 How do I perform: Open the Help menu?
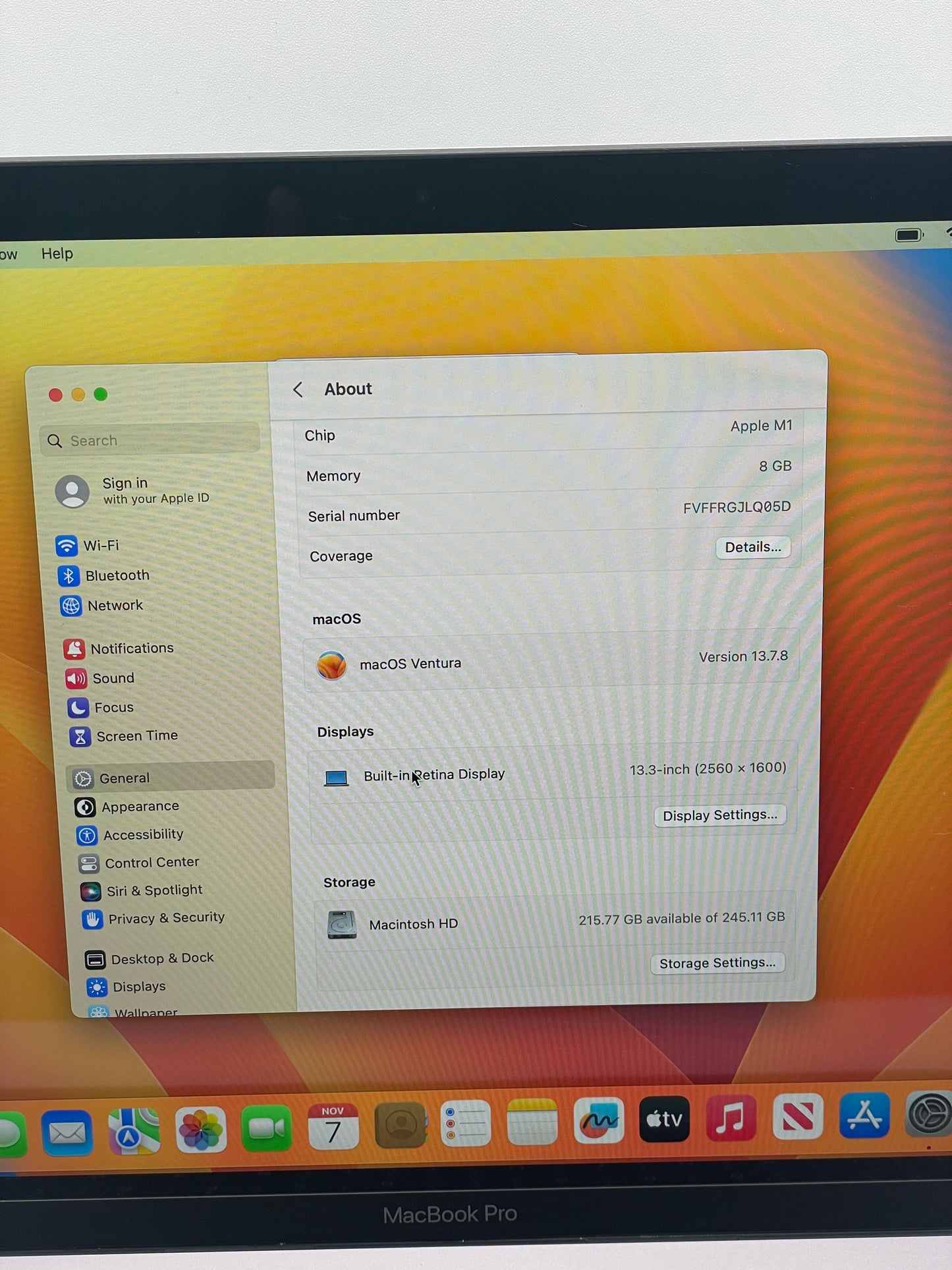57,254
